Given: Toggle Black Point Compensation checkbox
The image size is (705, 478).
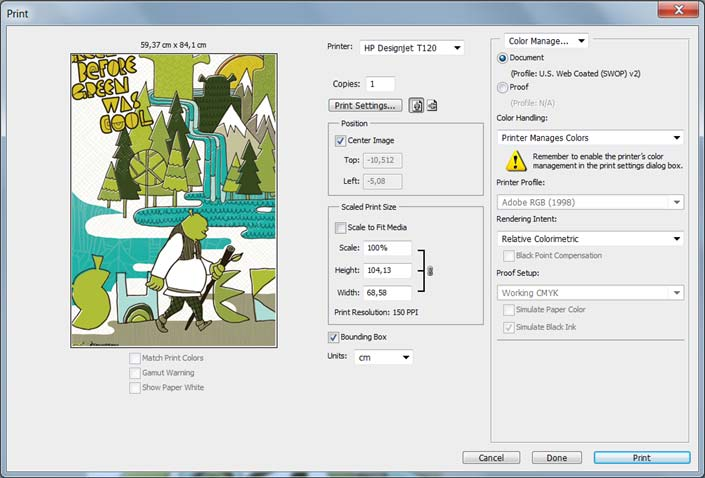Looking at the screenshot, I should coord(509,256).
